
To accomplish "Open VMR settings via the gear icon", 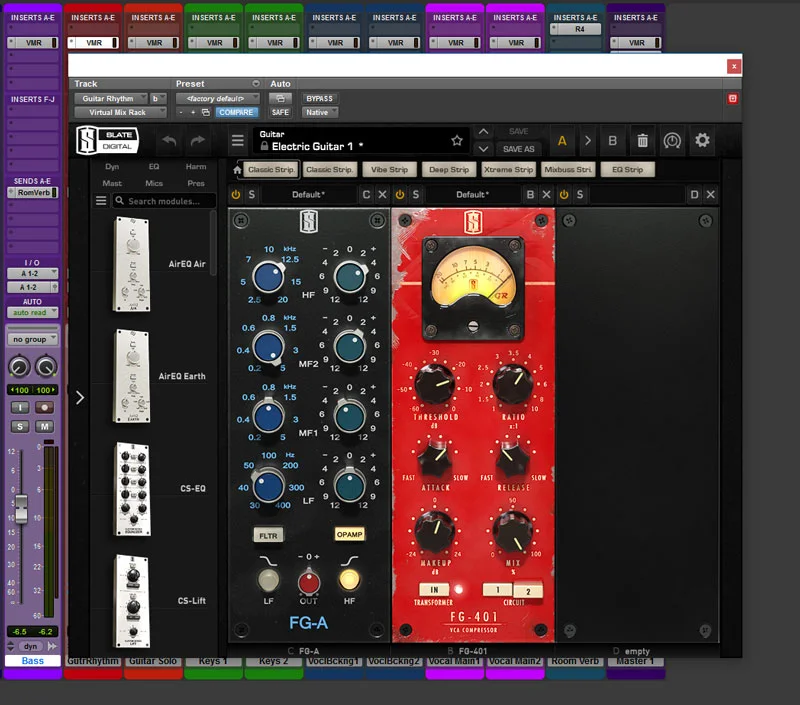I will point(703,140).
